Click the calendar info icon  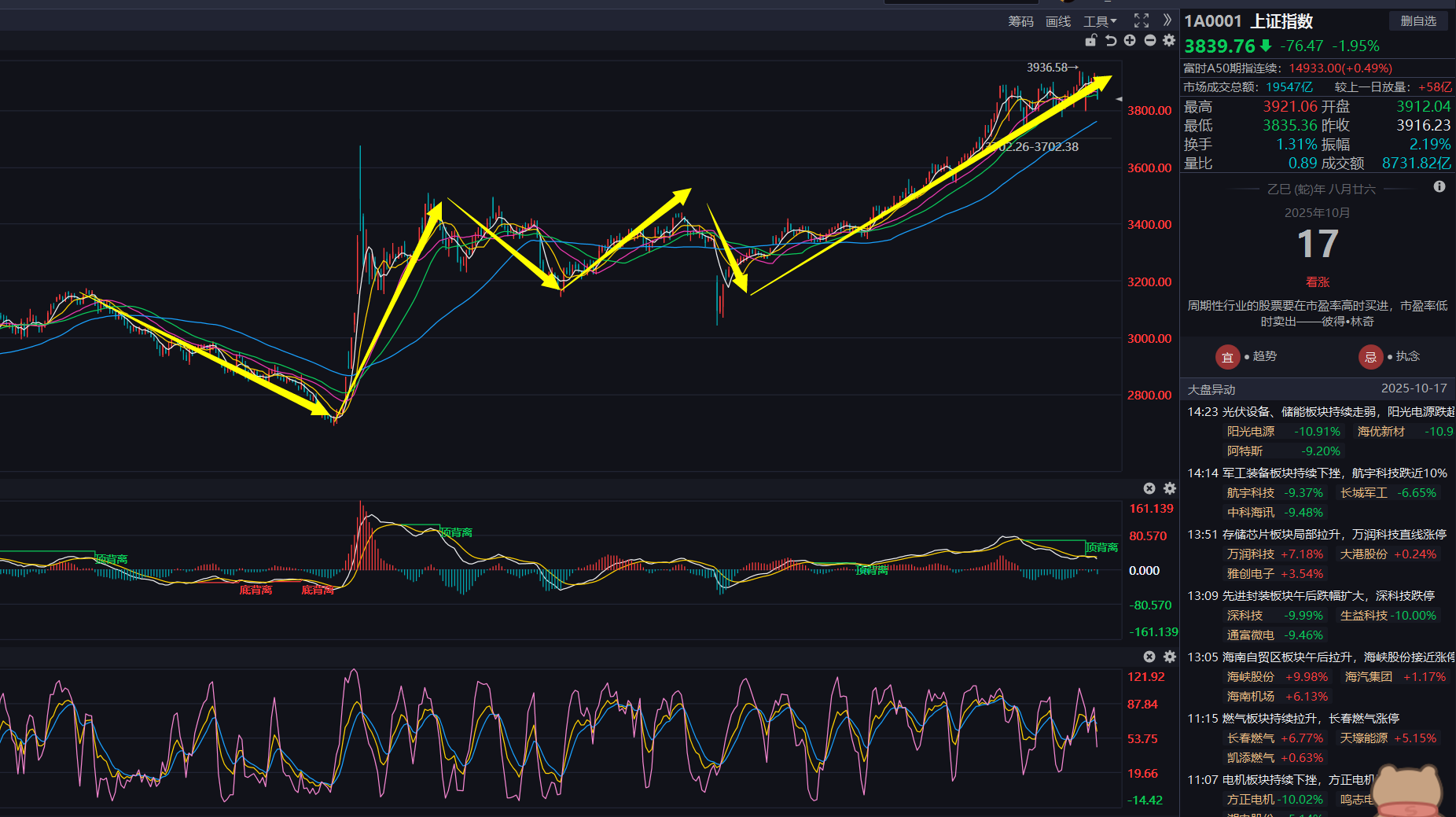point(1439,186)
